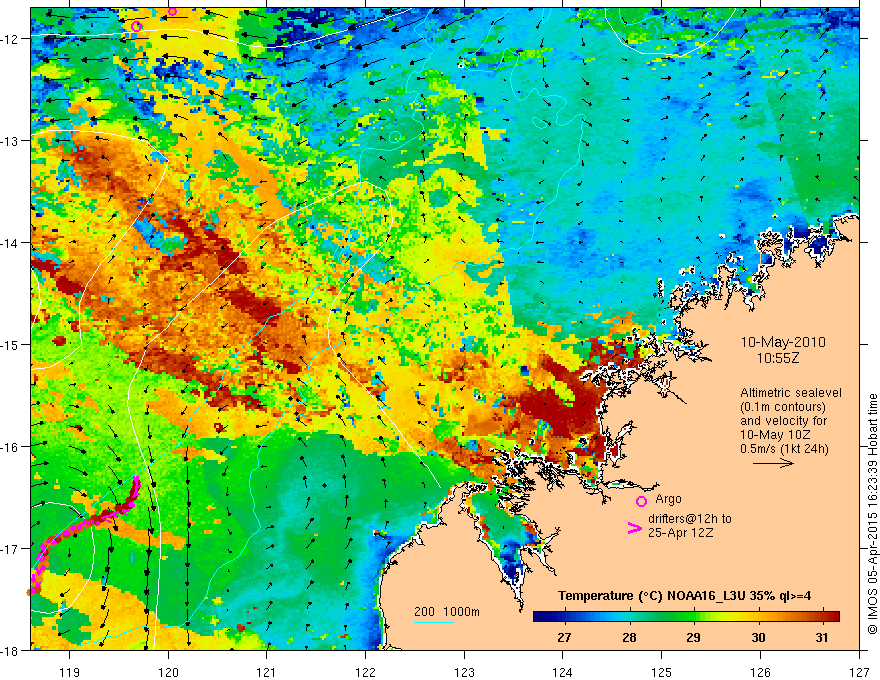Viewport: 880px width, 680px height.
Task: Click the 0.5m/s velocity scale arrow
Action: click(773, 463)
